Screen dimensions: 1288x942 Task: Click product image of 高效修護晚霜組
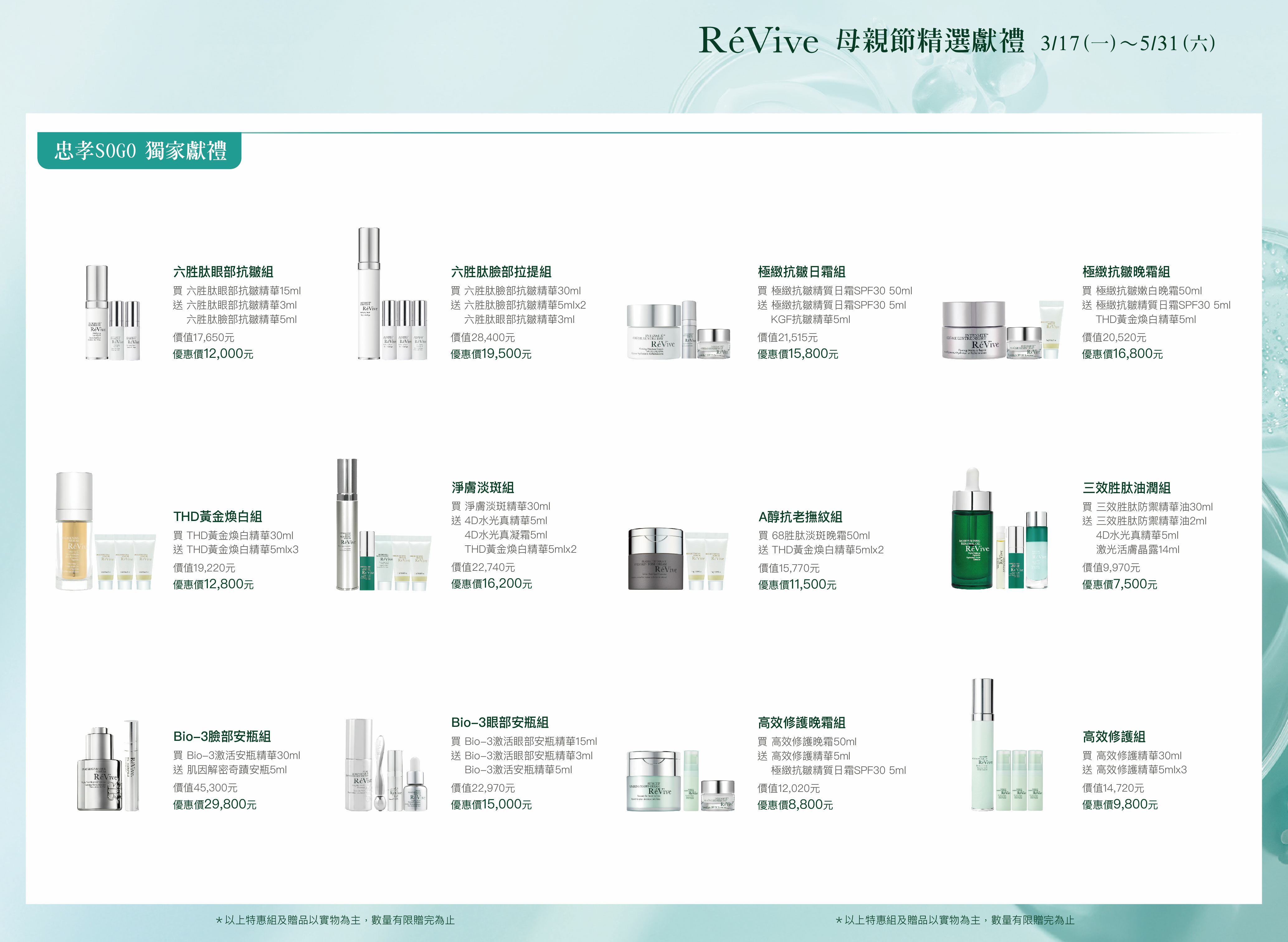(681, 781)
